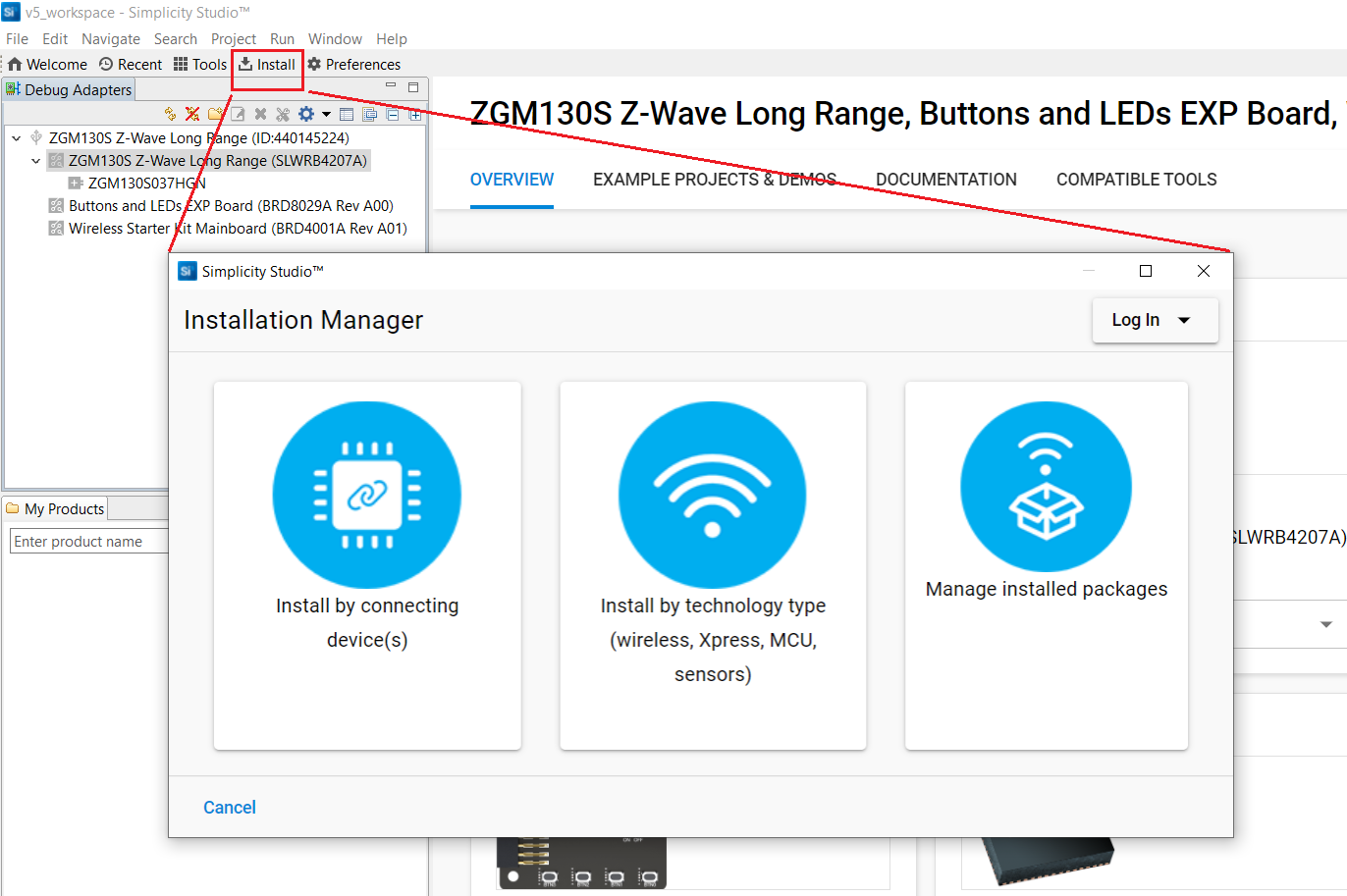This screenshot has height=896, width=1347.
Task: Click the red-crossed disconnect adapters icon
Action: point(192,114)
